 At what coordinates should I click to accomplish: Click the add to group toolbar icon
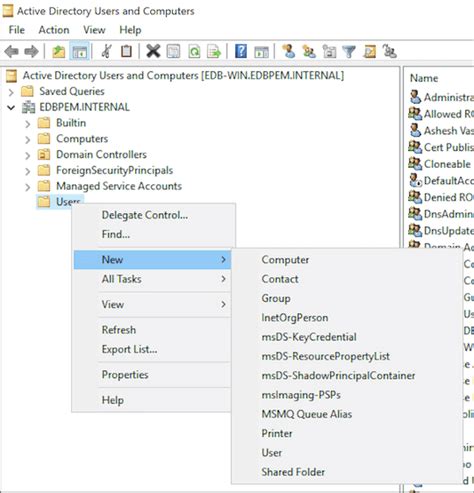point(389,51)
